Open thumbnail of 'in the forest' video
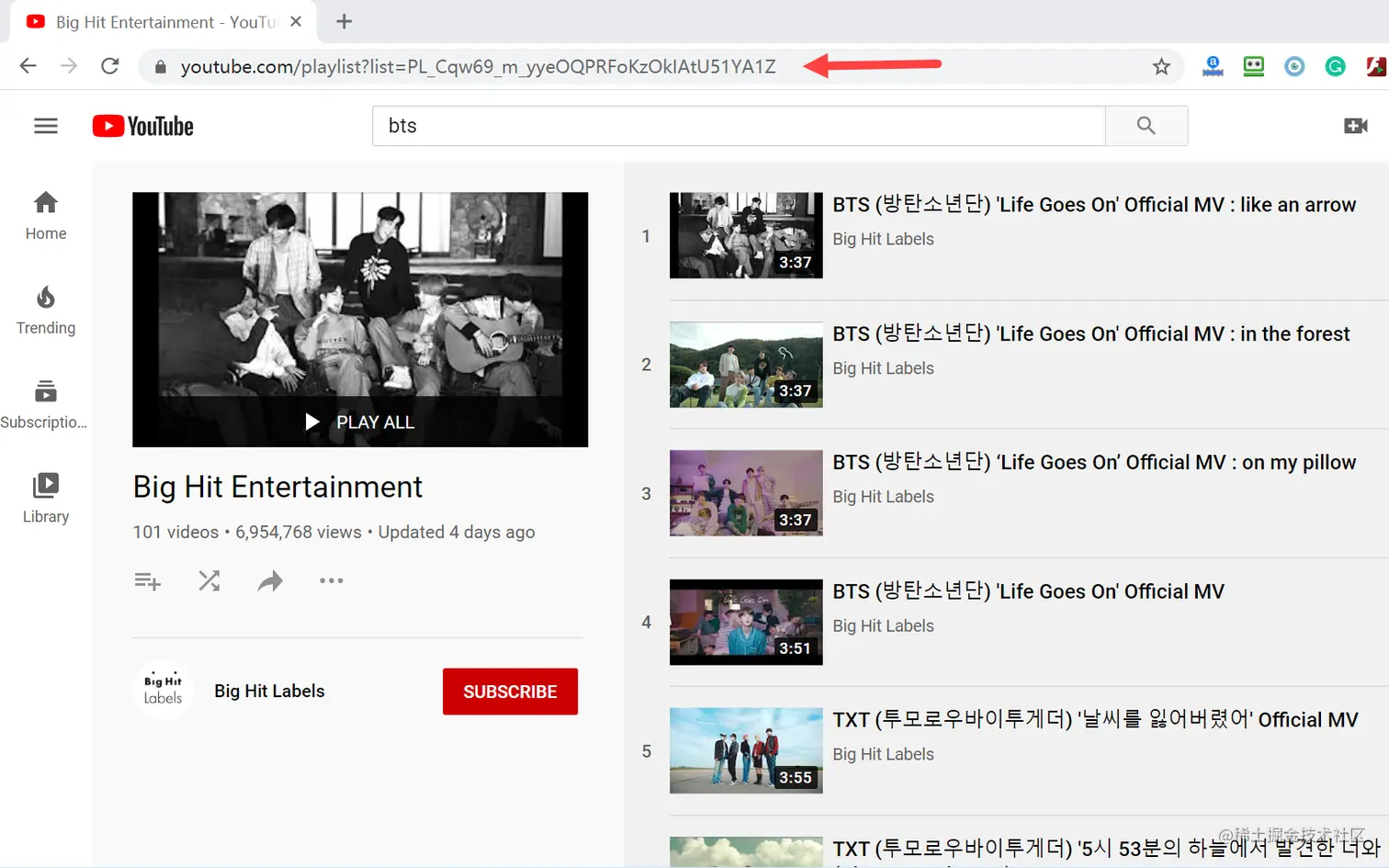The image size is (1389, 868). tap(746, 364)
